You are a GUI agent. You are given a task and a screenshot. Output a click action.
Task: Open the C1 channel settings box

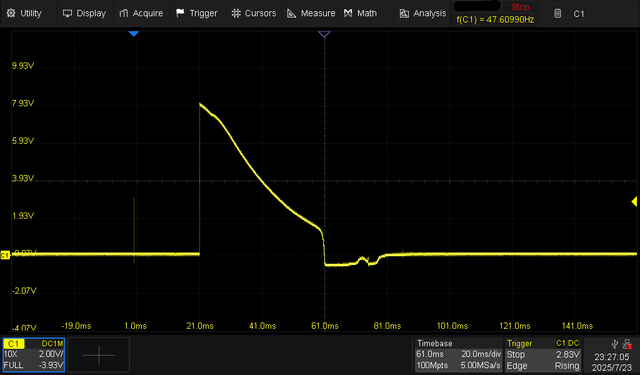[33, 355]
